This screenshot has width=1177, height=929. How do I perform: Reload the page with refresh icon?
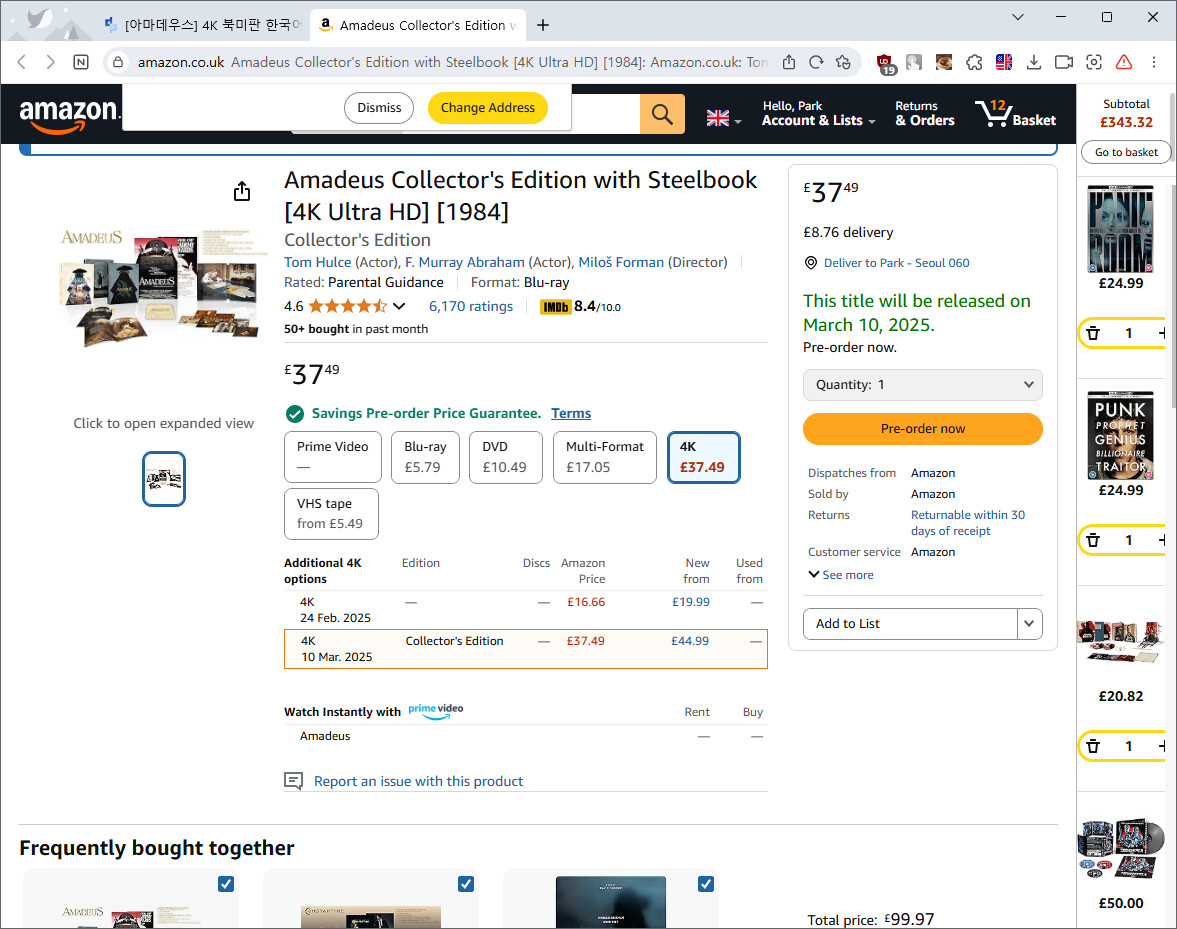tap(817, 62)
